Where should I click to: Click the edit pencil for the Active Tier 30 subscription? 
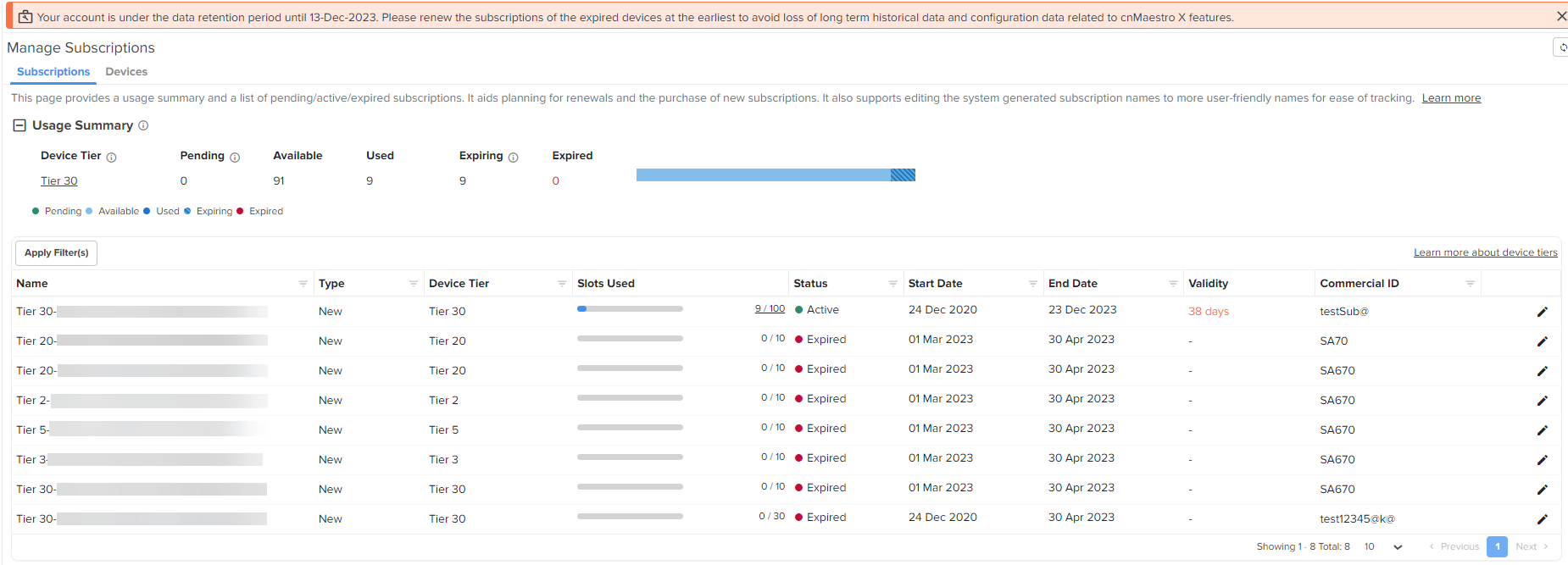click(x=1542, y=312)
